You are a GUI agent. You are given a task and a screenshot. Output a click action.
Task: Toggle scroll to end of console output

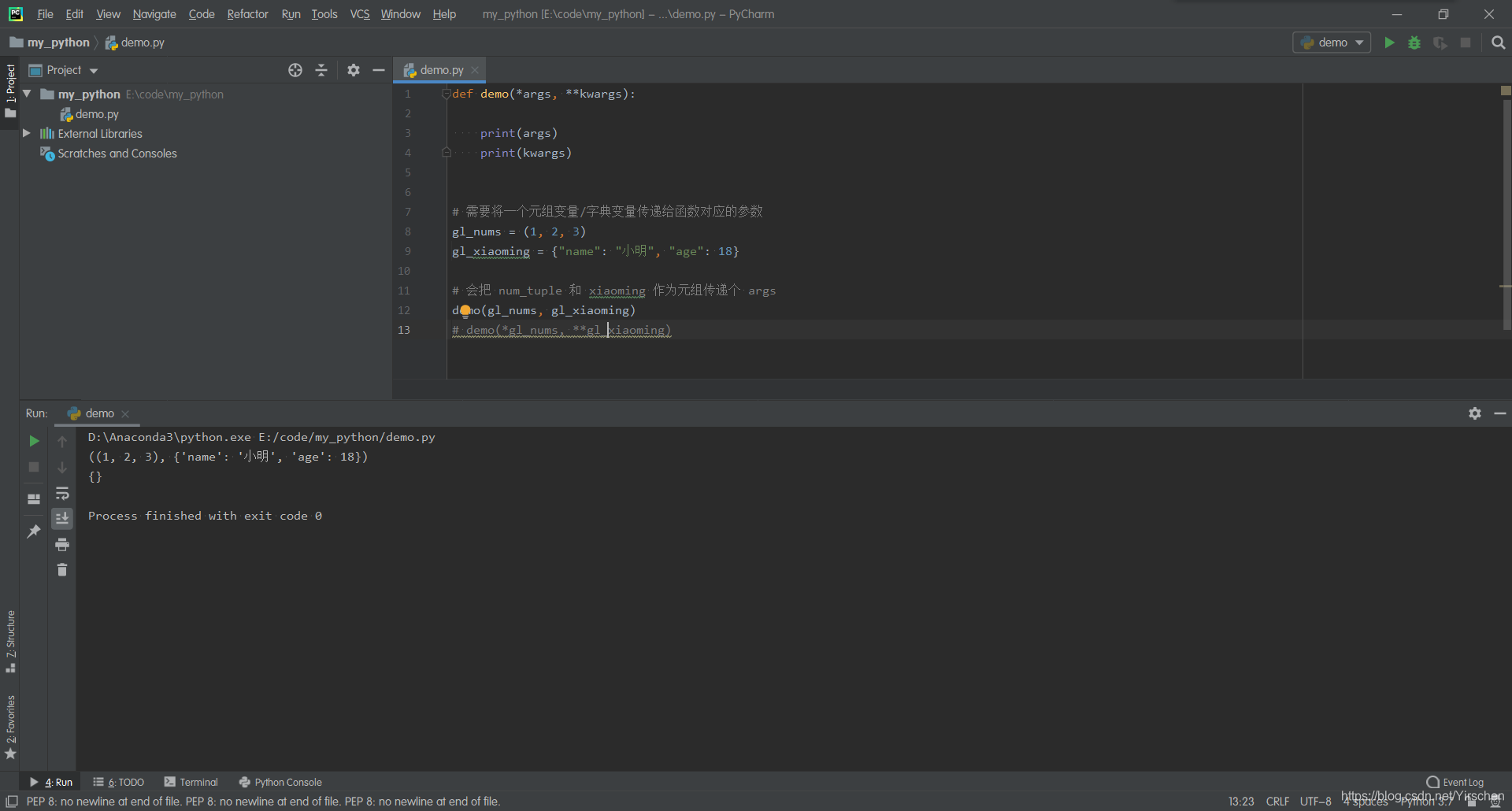click(x=62, y=518)
